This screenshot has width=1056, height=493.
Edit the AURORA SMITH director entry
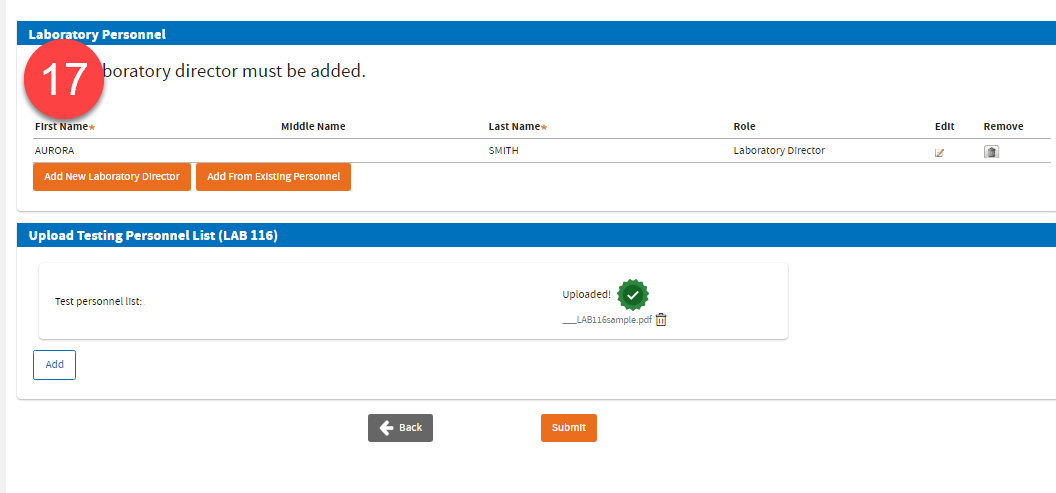point(939,153)
